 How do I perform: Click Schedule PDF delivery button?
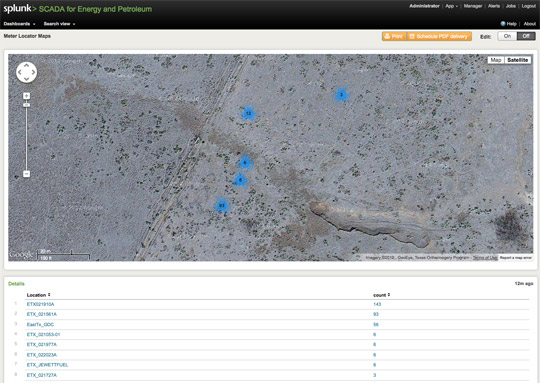[439, 36]
